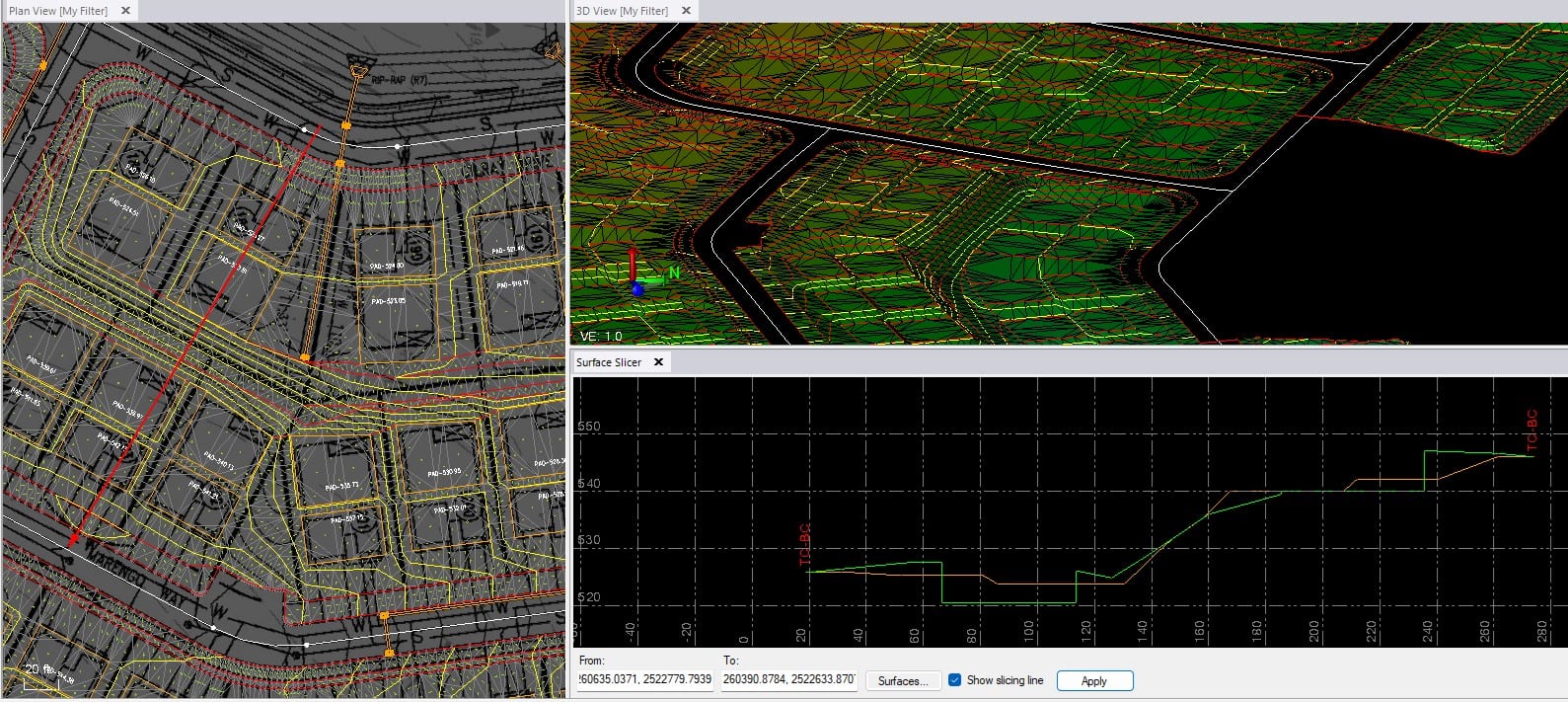1568x702 pixels.
Task: Click the 550 elevation label in slicer
Action: coord(588,427)
